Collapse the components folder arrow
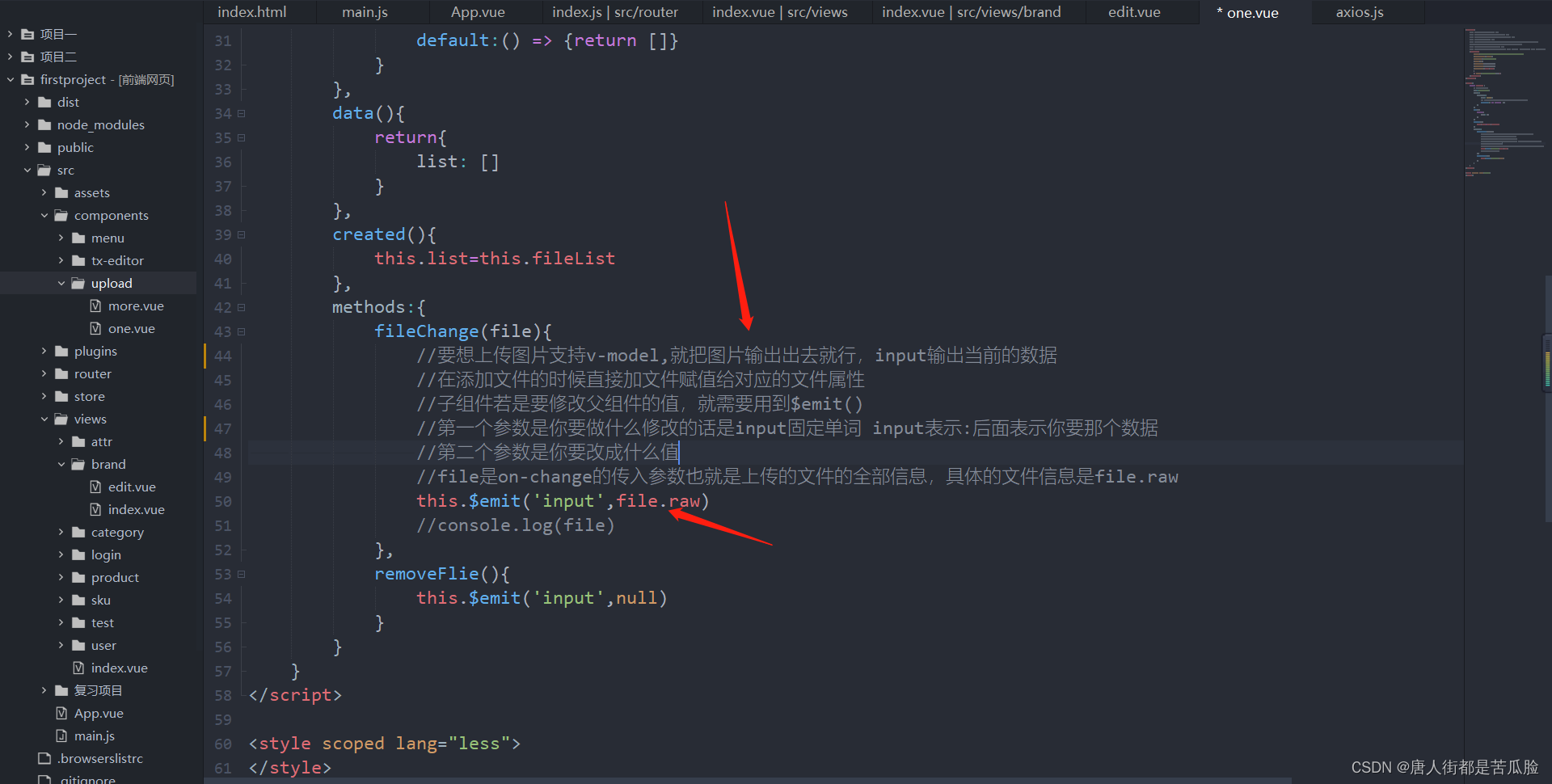This screenshot has width=1552, height=784. pos(44,215)
